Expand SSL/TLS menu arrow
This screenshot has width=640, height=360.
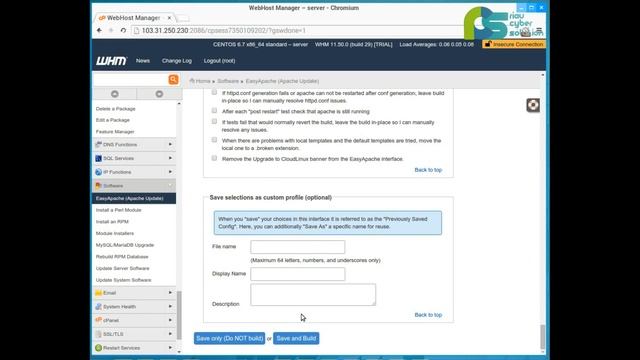(170, 334)
